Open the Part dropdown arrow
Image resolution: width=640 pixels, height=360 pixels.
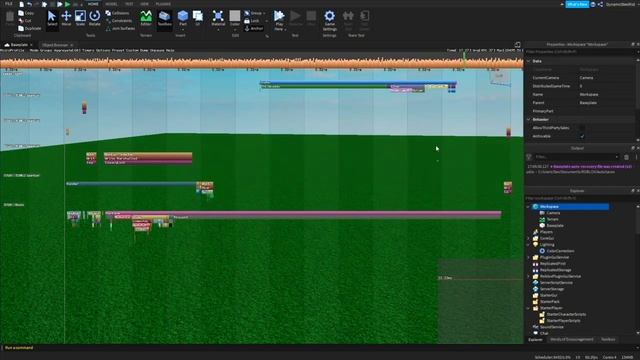(183, 29)
